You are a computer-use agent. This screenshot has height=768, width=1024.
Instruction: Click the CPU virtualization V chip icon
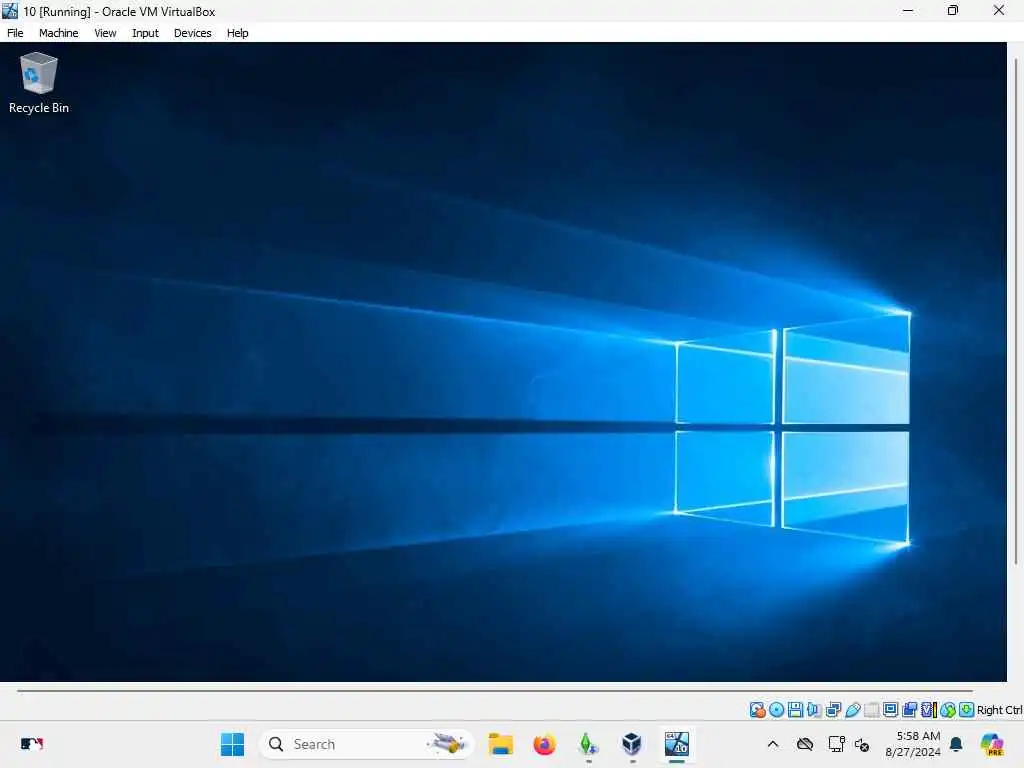[x=928, y=710]
